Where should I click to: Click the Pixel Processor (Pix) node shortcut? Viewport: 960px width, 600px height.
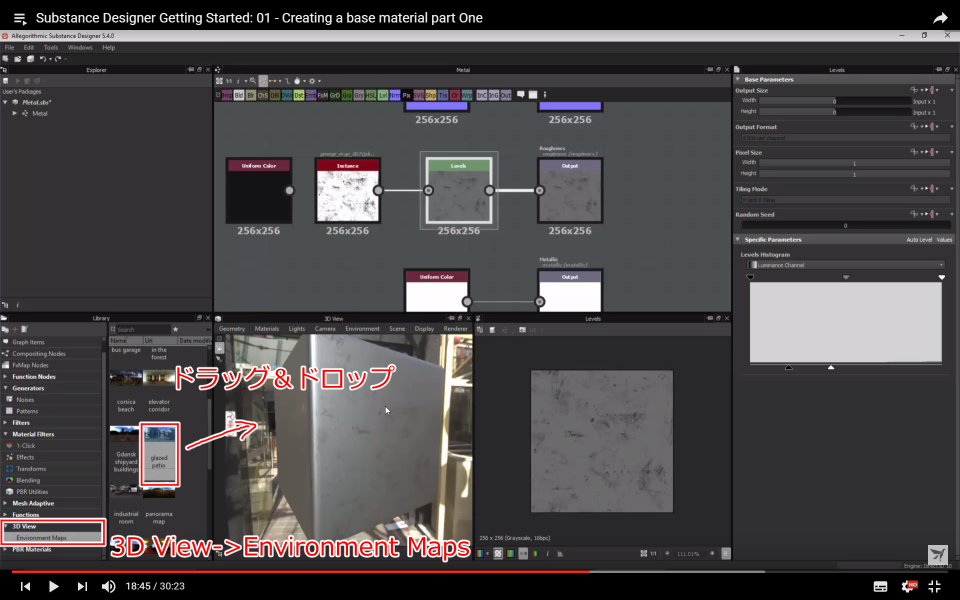pyautogui.click(x=407, y=95)
